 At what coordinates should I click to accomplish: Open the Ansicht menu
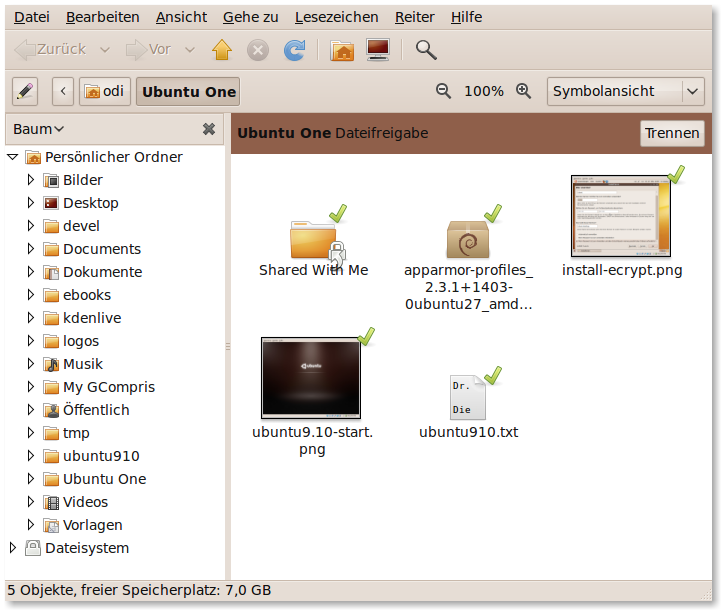click(181, 17)
